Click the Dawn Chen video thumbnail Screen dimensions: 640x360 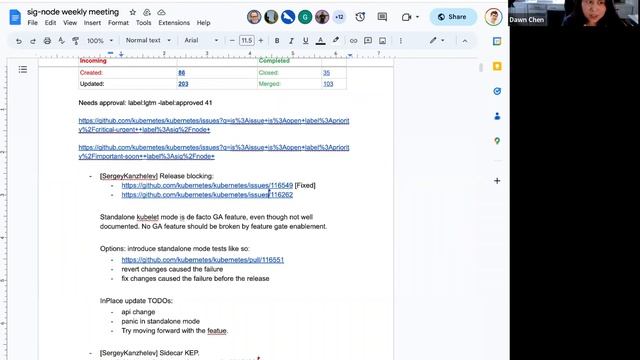pos(574,13)
